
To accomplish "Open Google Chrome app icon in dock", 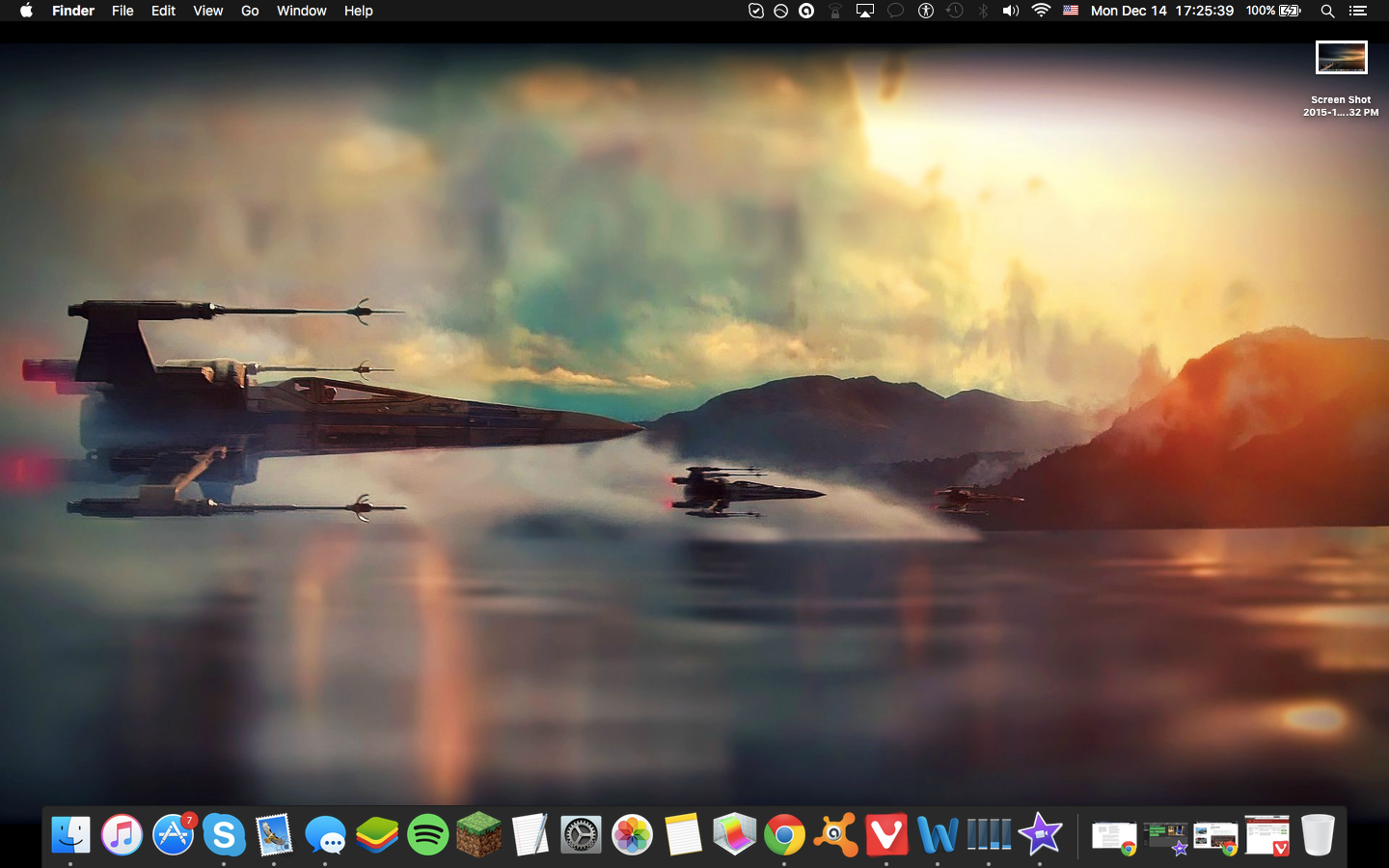I will (784, 834).
